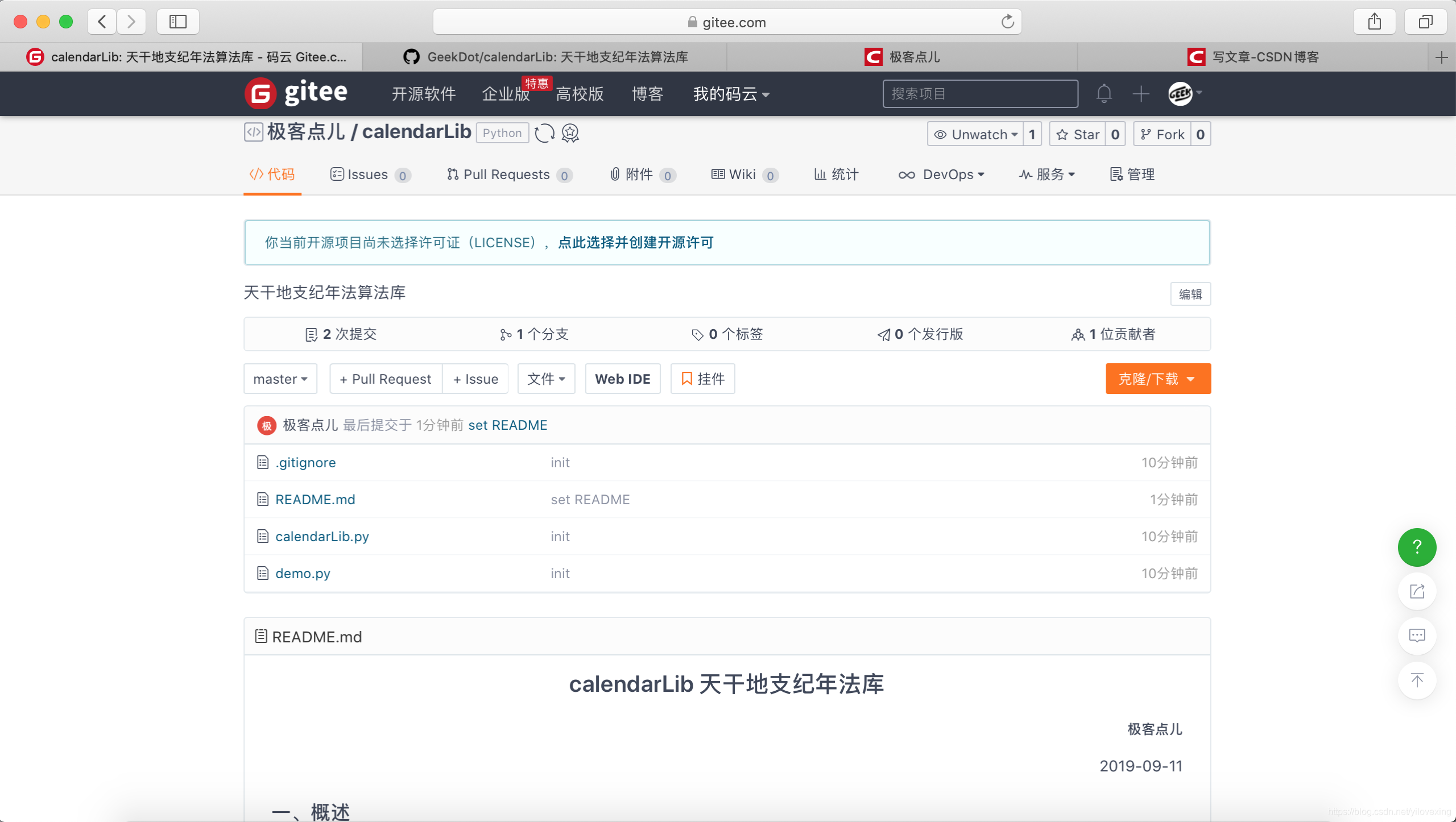Click Safari back navigation arrow
The image size is (1456, 822).
tap(102, 22)
